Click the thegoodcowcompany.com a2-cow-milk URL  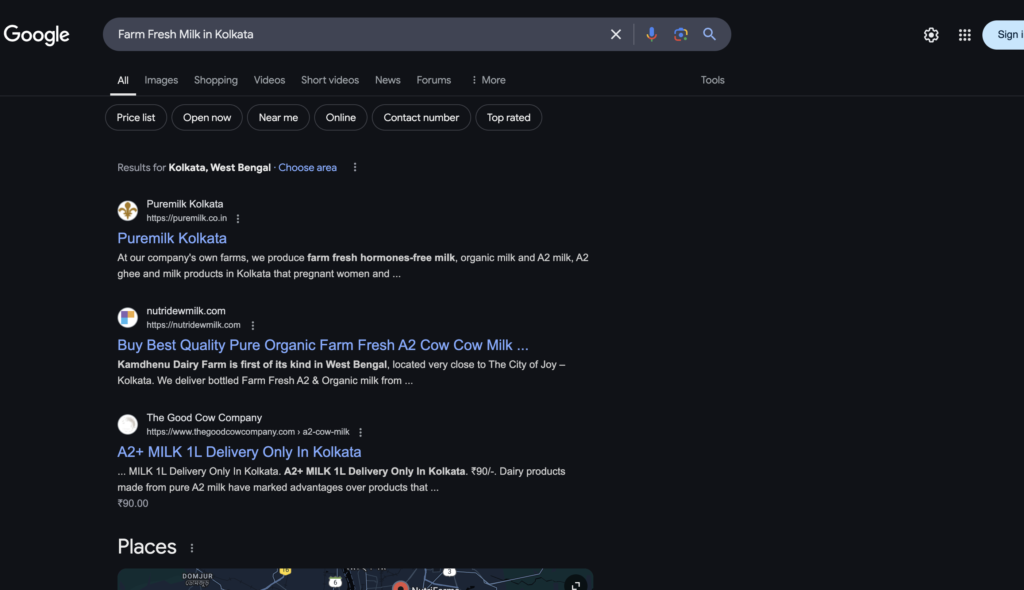click(x=248, y=432)
